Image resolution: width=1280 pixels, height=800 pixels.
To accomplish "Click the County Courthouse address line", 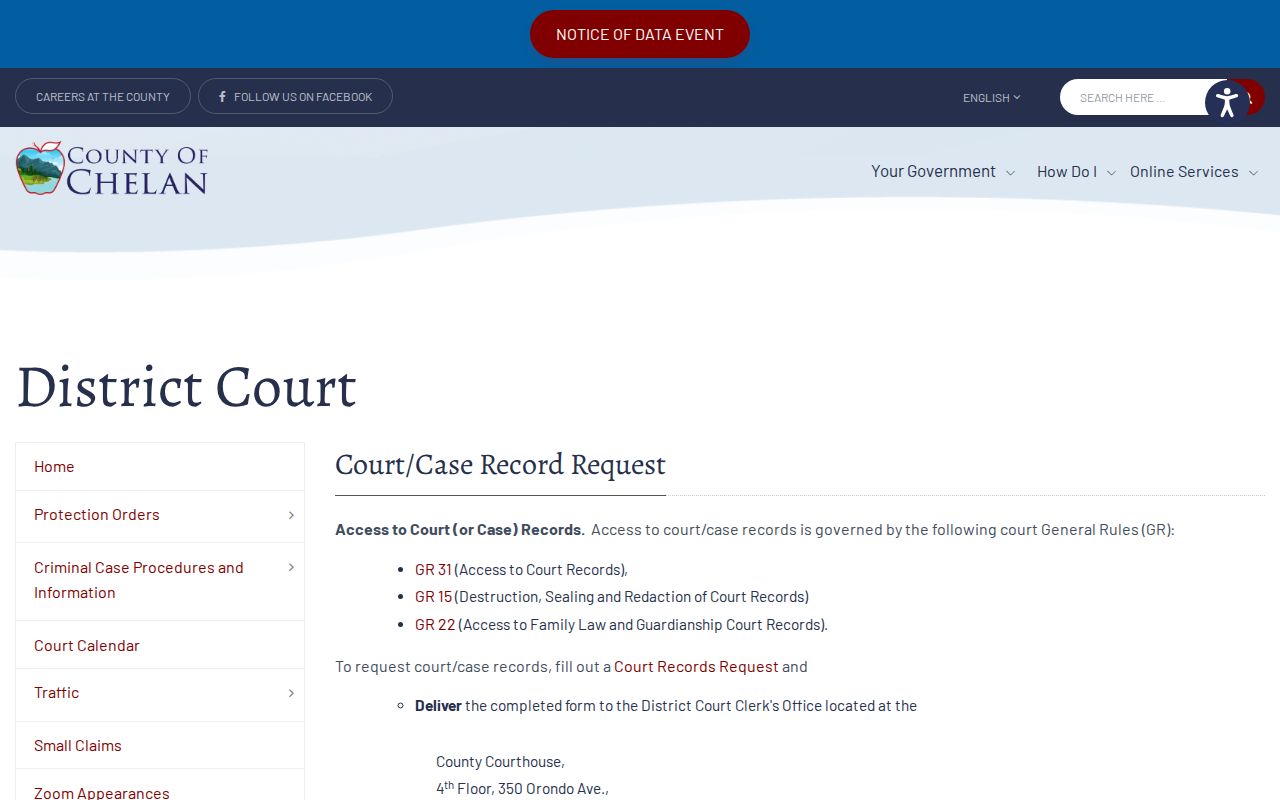I will coord(500,762).
